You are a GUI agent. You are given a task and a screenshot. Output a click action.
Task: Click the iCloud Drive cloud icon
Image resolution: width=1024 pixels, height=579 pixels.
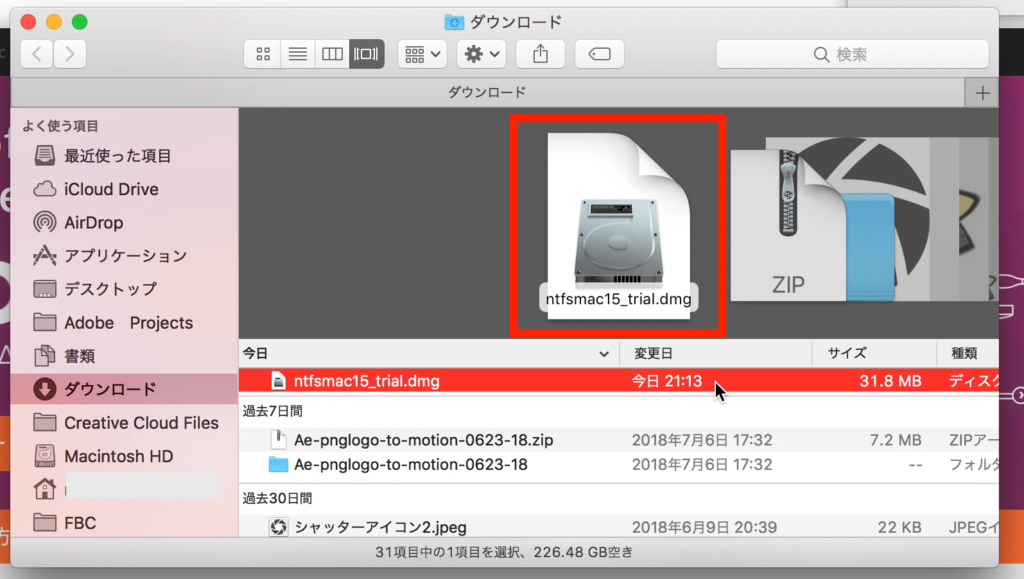point(44,189)
